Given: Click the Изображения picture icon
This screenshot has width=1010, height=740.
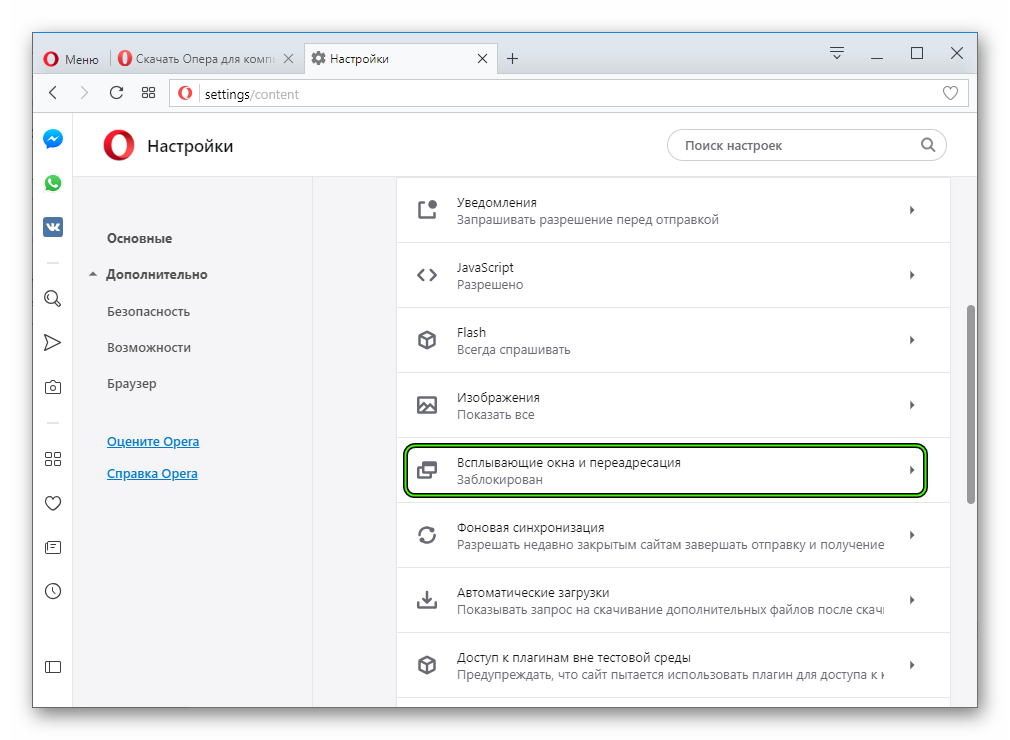Looking at the screenshot, I should pos(427,405).
